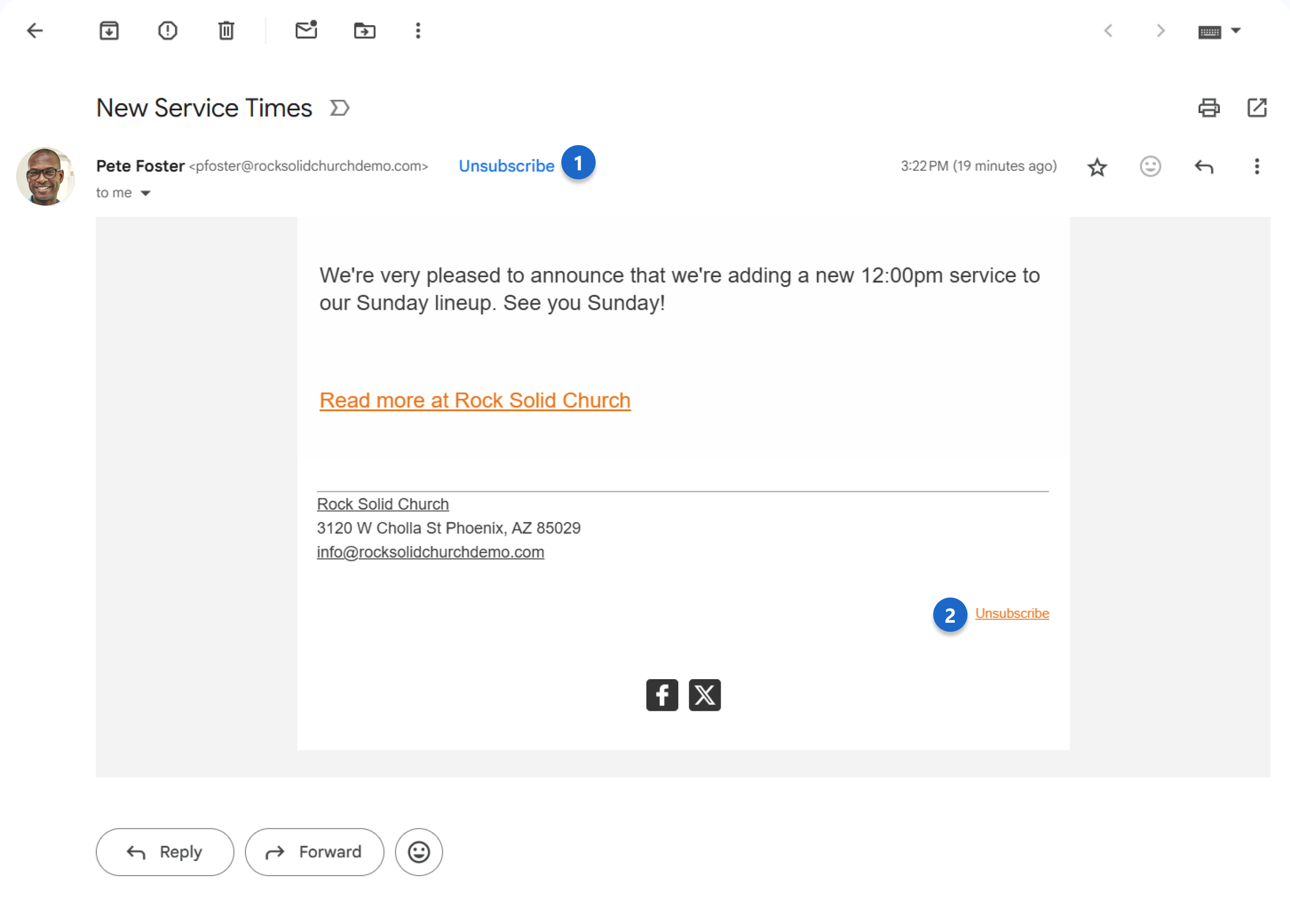Star the message from Pete Foster
The image size is (1290, 924).
tap(1096, 167)
